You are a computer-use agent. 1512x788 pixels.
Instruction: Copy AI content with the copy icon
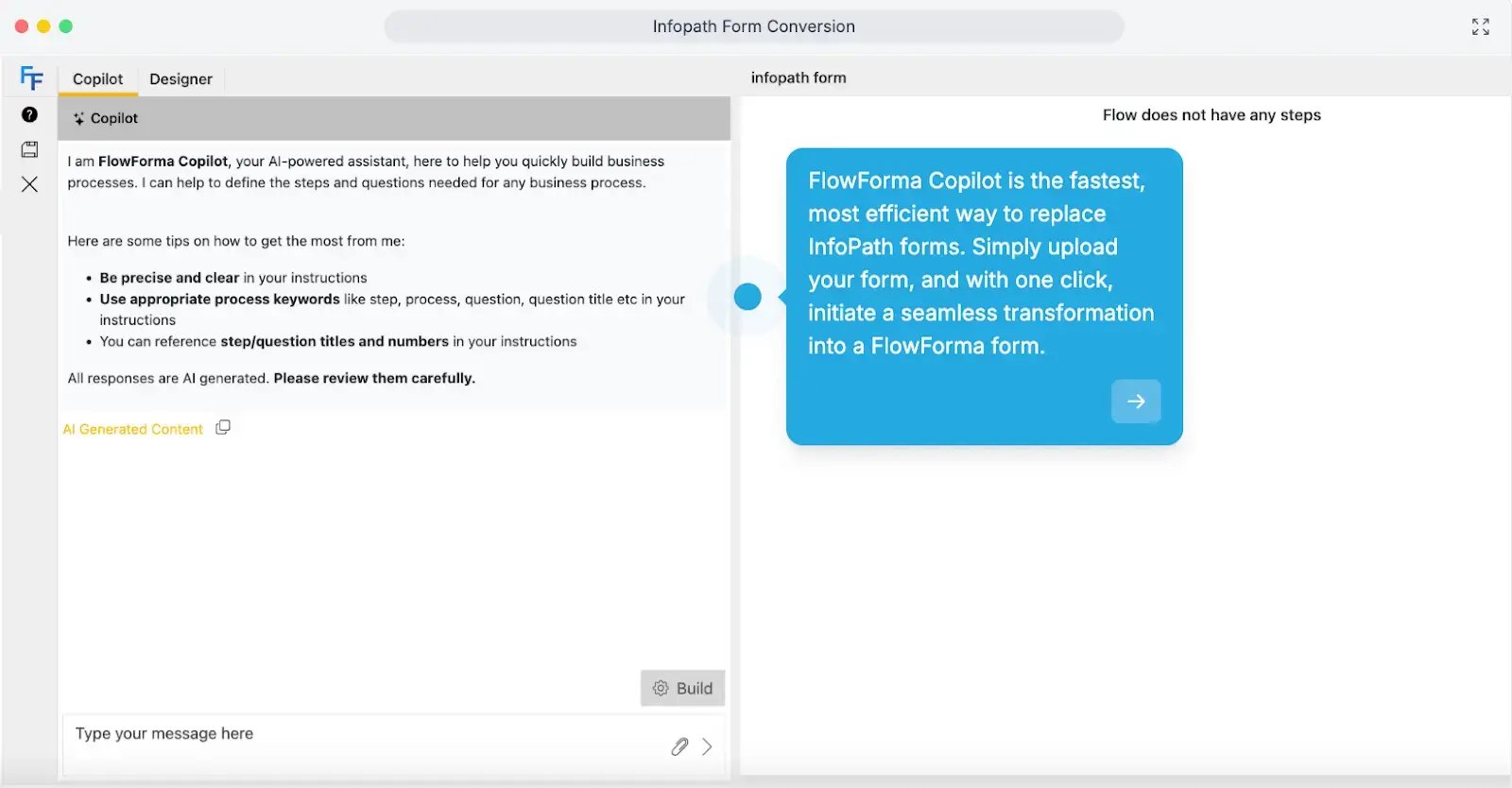[223, 427]
